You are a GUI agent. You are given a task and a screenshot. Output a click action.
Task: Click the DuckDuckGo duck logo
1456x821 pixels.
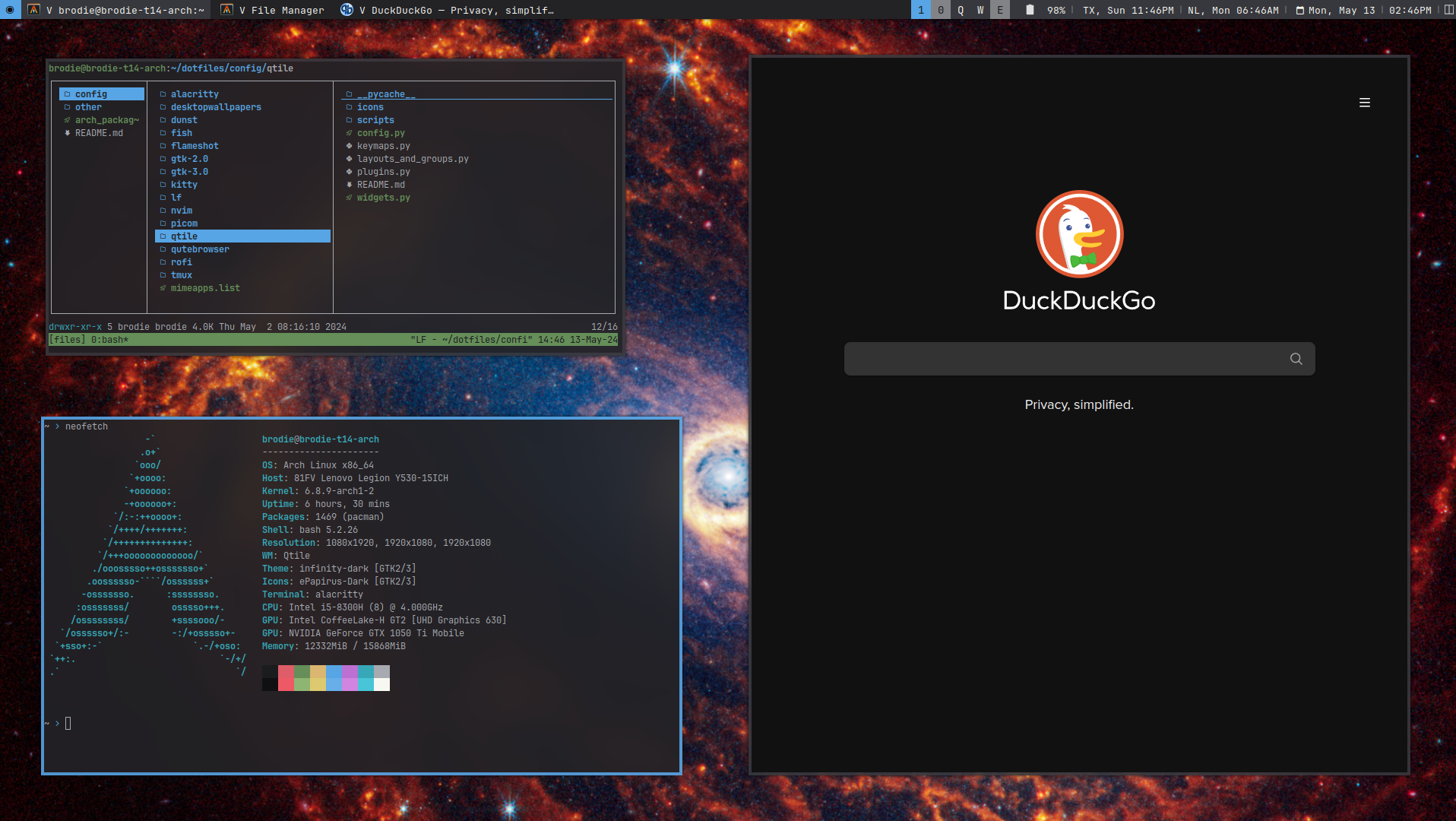1079,234
